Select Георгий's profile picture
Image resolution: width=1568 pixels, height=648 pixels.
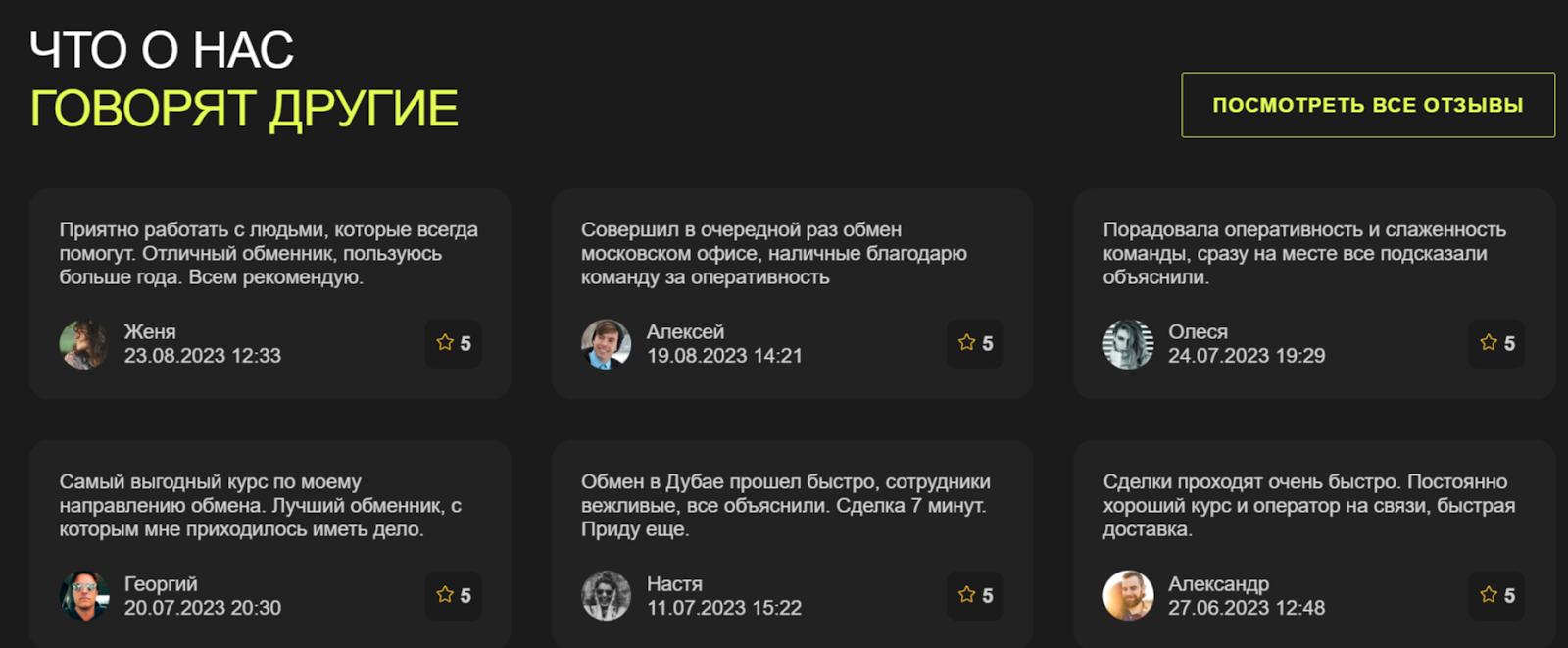[x=84, y=596]
